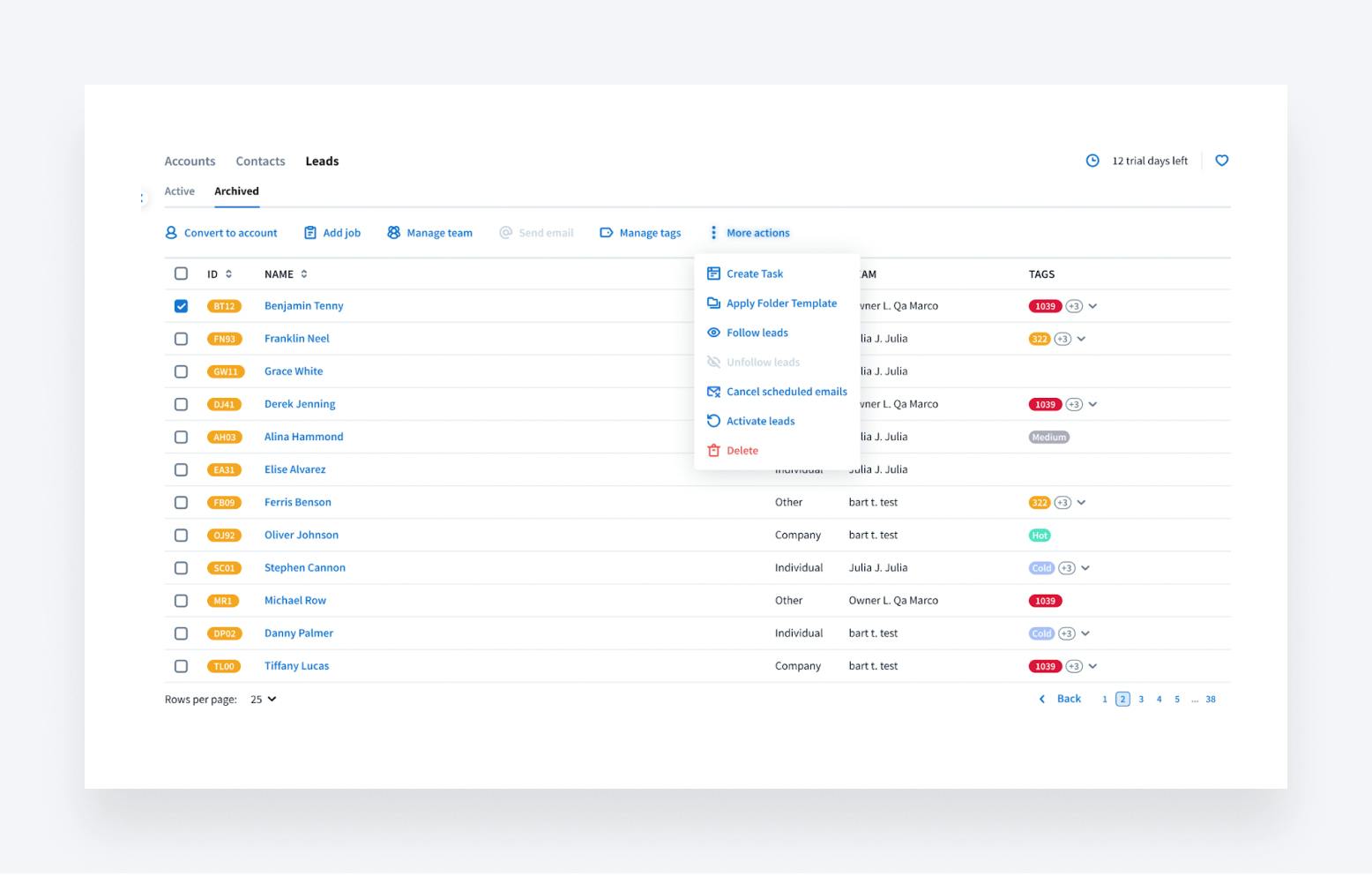Click the Convert to account person icon
Screen dimensions: 1372x884
(171, 233)
